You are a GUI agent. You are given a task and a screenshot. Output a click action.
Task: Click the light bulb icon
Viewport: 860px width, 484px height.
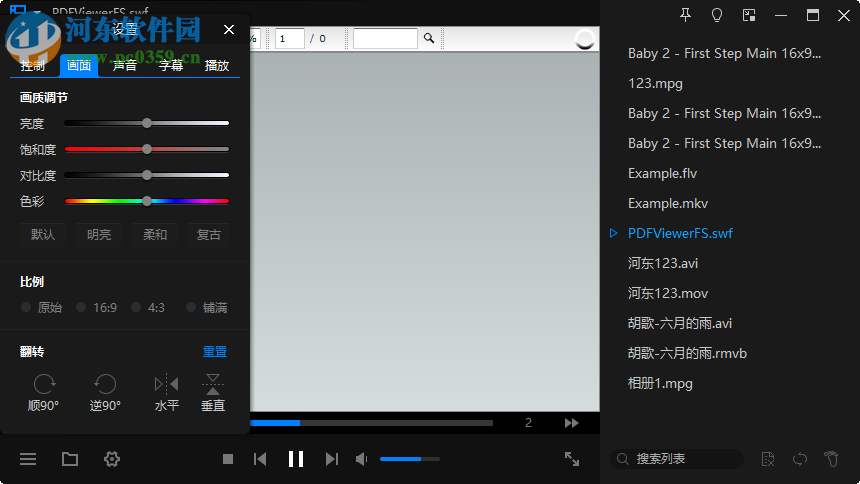coord(717,15)
